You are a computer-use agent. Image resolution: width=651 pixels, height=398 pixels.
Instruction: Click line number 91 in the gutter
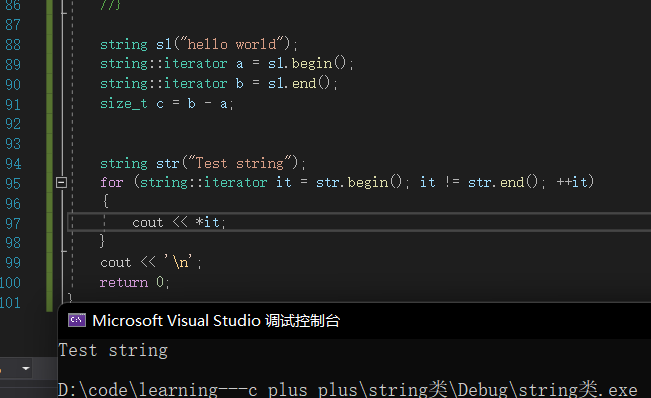(13, 105)
